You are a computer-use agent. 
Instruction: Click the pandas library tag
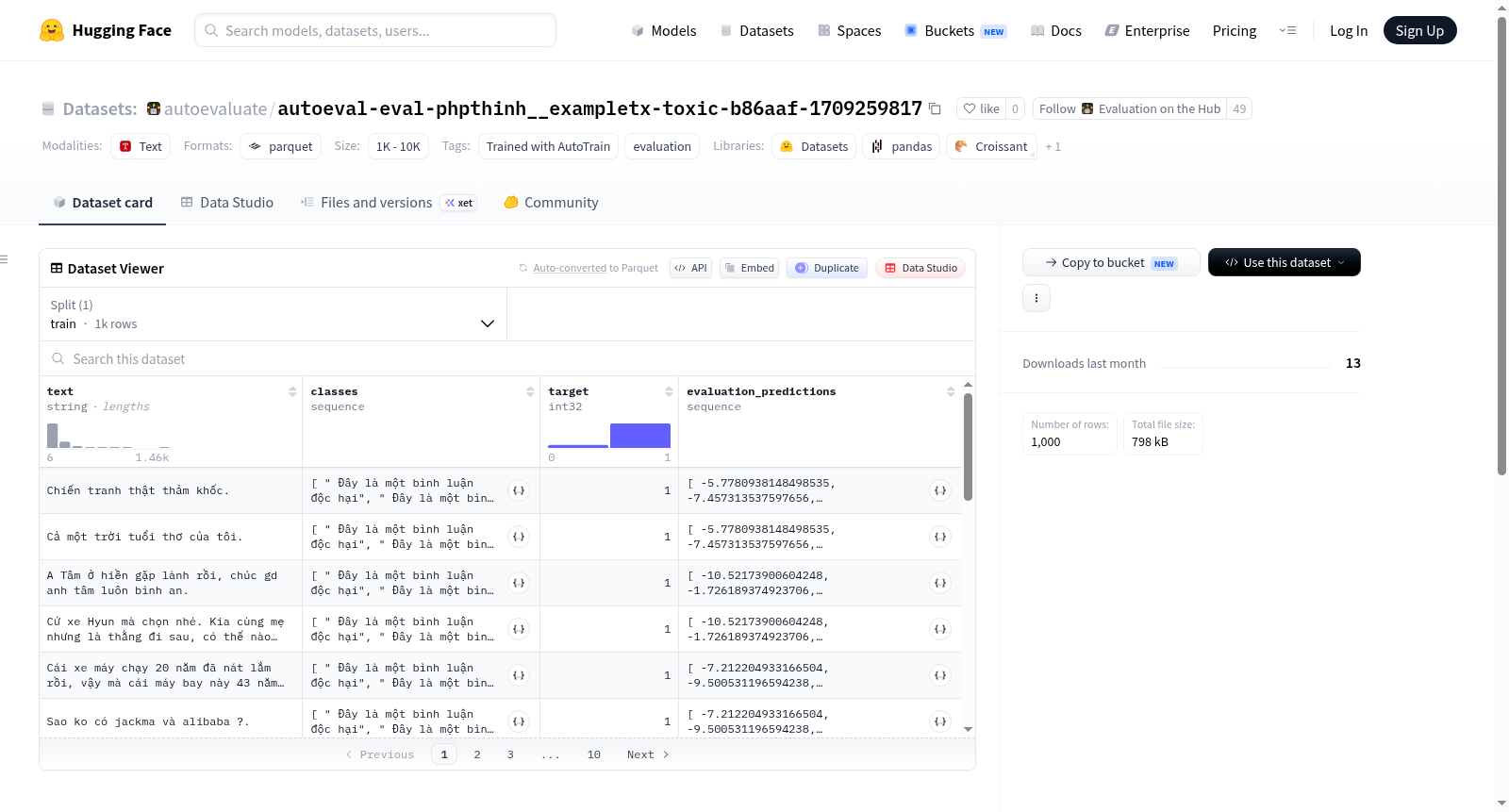click(902, 146)
